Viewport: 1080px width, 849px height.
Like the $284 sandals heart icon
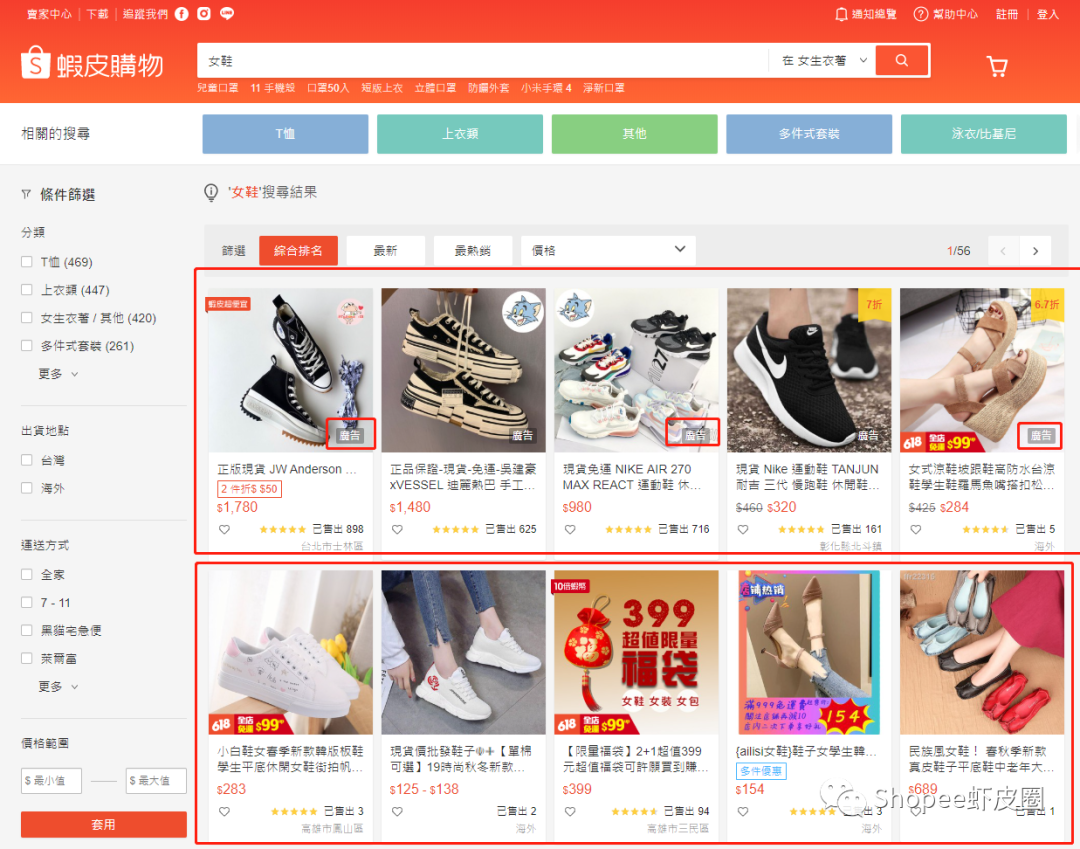916,530
